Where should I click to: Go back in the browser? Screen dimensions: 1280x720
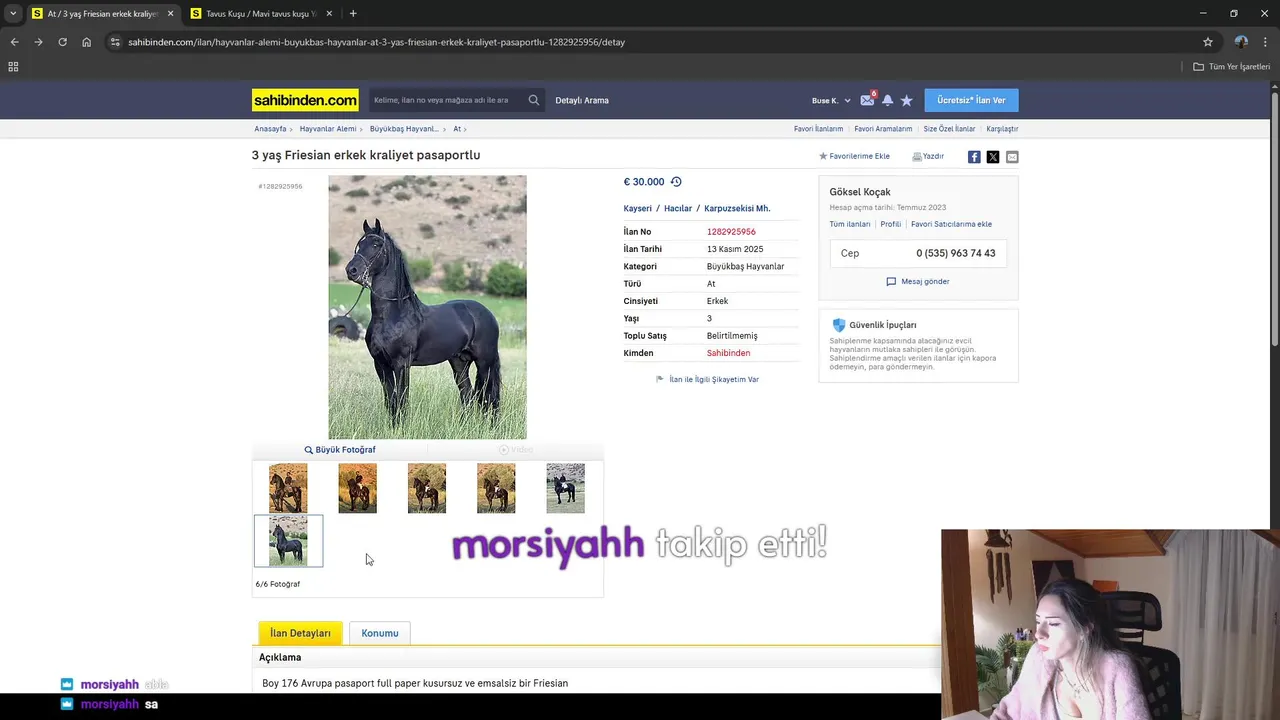tap(14, 42)
